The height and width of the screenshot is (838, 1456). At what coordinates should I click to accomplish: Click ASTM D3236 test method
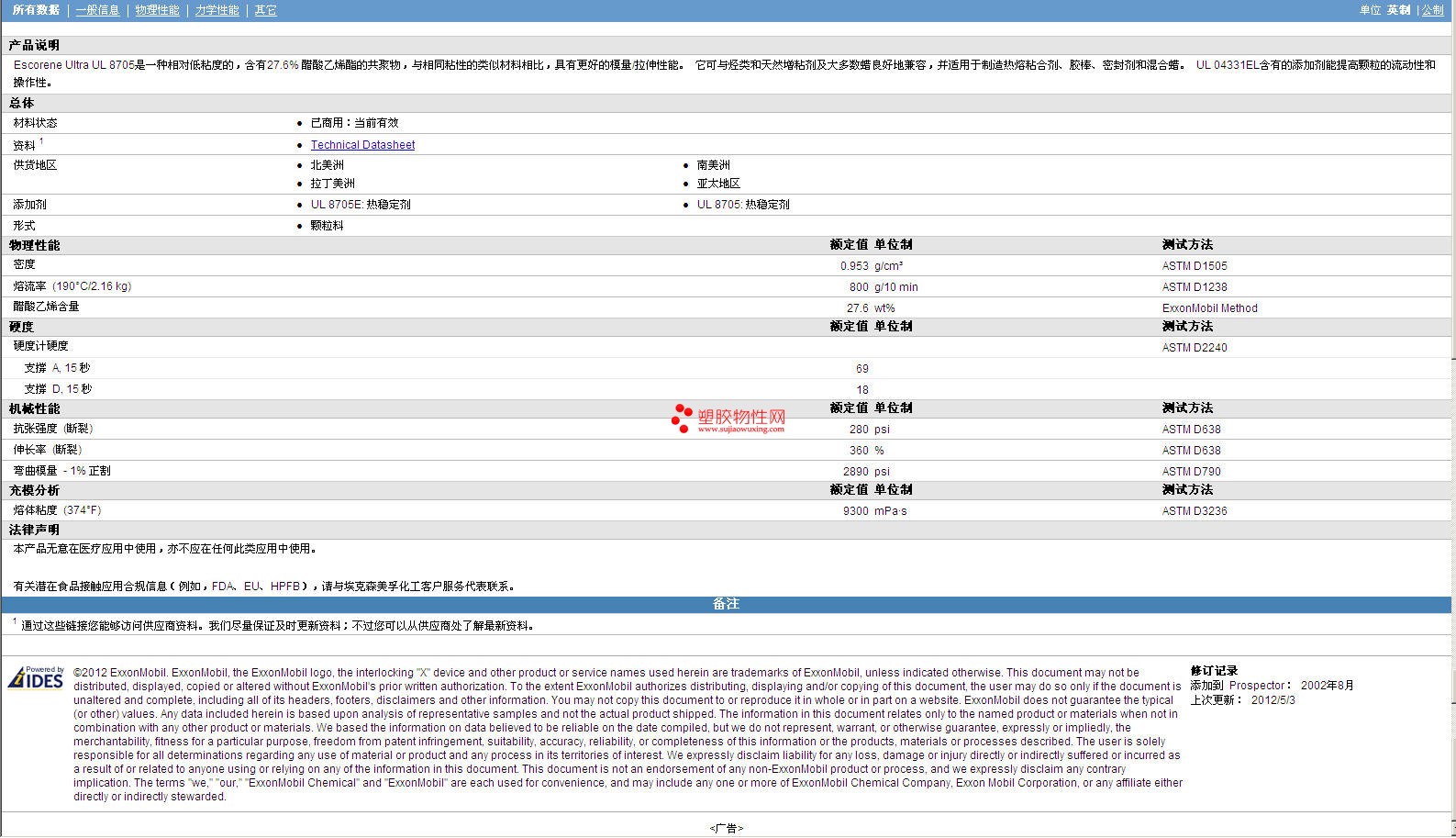[x=1195, y=511]
